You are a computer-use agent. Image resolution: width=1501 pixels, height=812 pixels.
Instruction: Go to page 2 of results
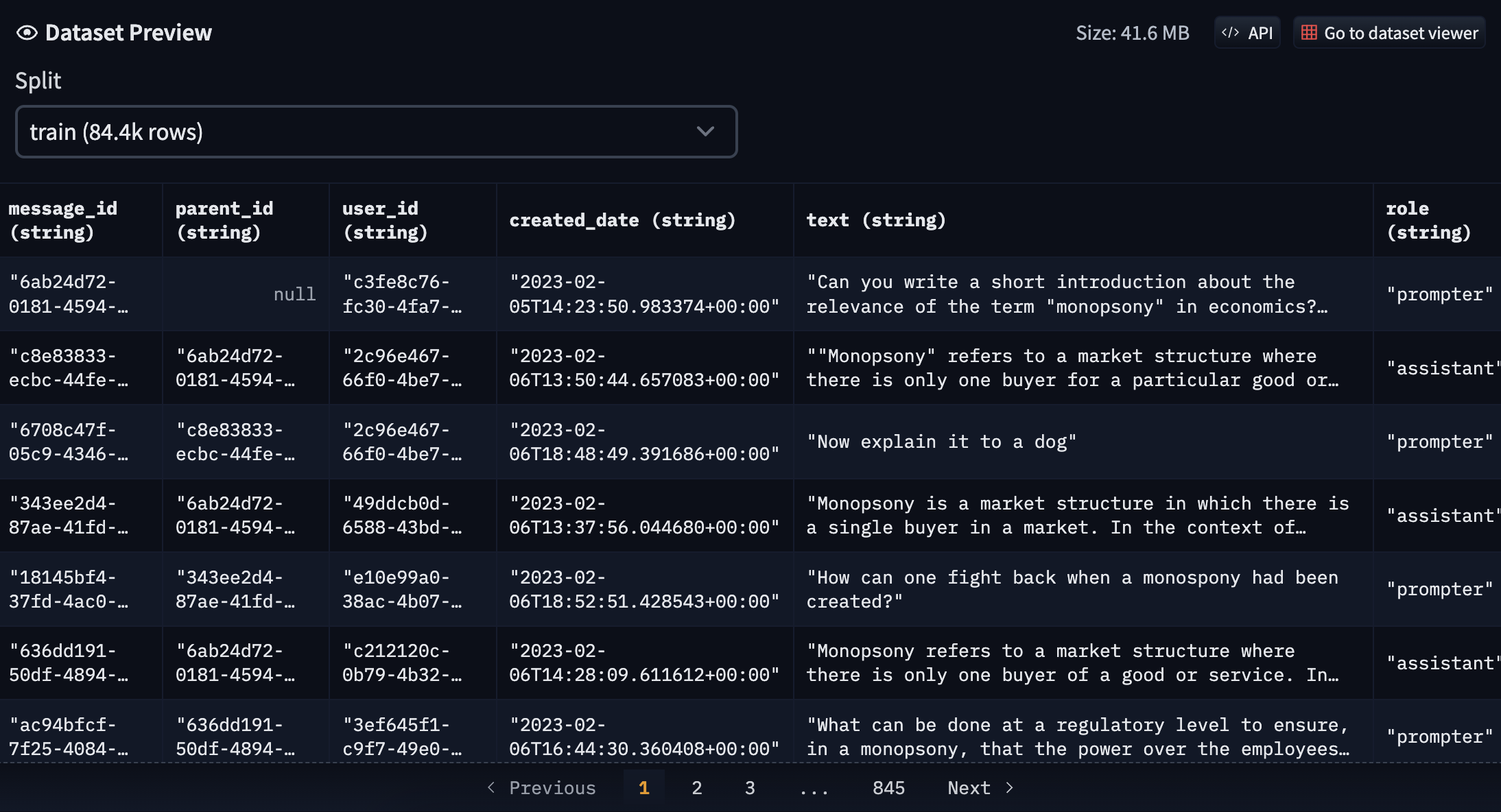[x=696, y=787]
